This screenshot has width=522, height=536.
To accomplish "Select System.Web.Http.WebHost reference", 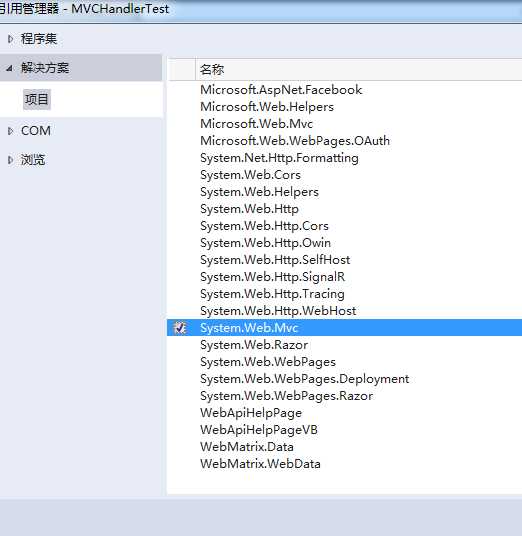I will click(278, 311).
